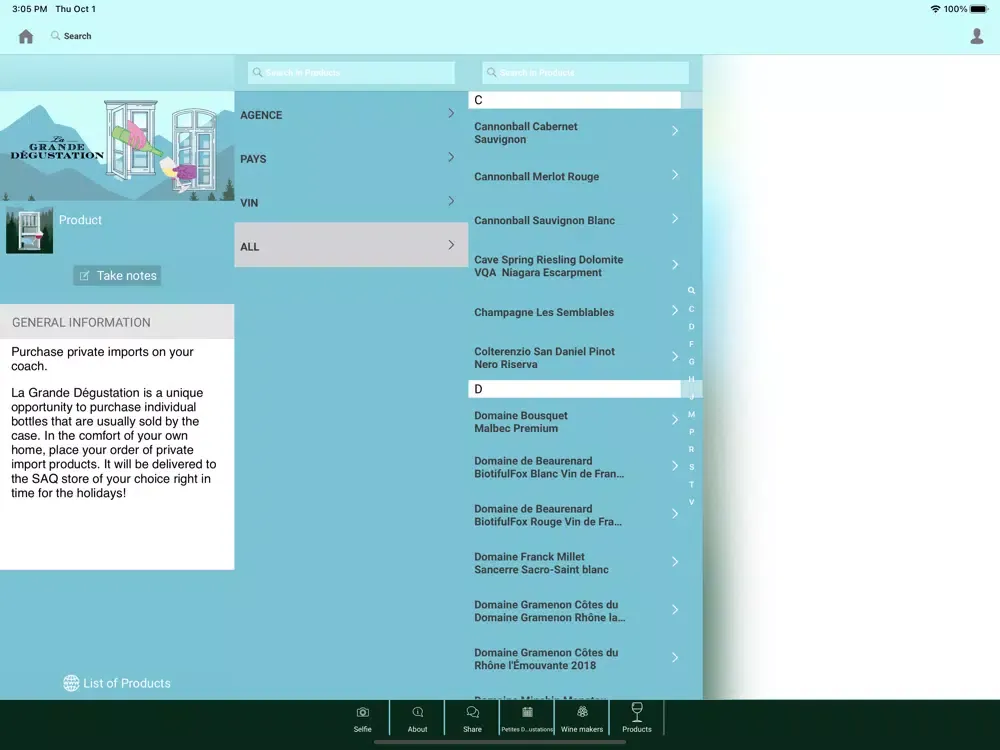
Task: Switch to the Selfie tab
Action: point(362,718)
